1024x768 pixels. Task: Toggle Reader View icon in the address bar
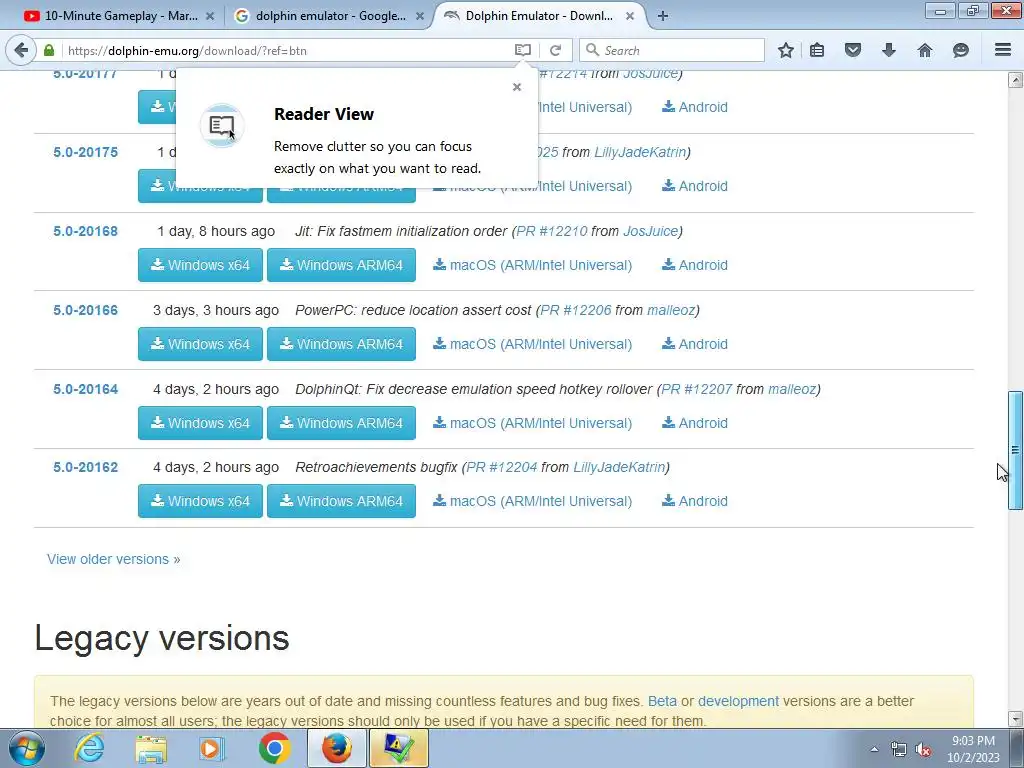pos(522,50)
